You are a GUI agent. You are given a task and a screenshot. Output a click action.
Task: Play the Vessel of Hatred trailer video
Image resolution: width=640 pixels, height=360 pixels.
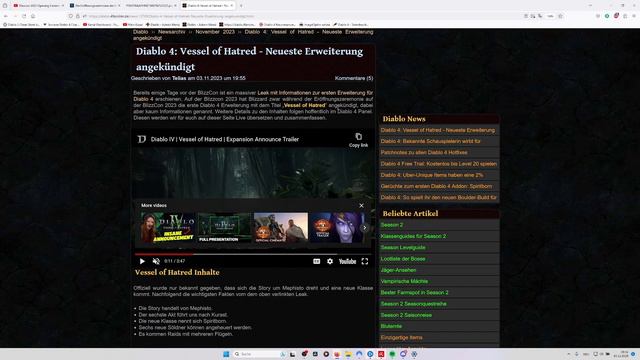click(x=142, y=261)
